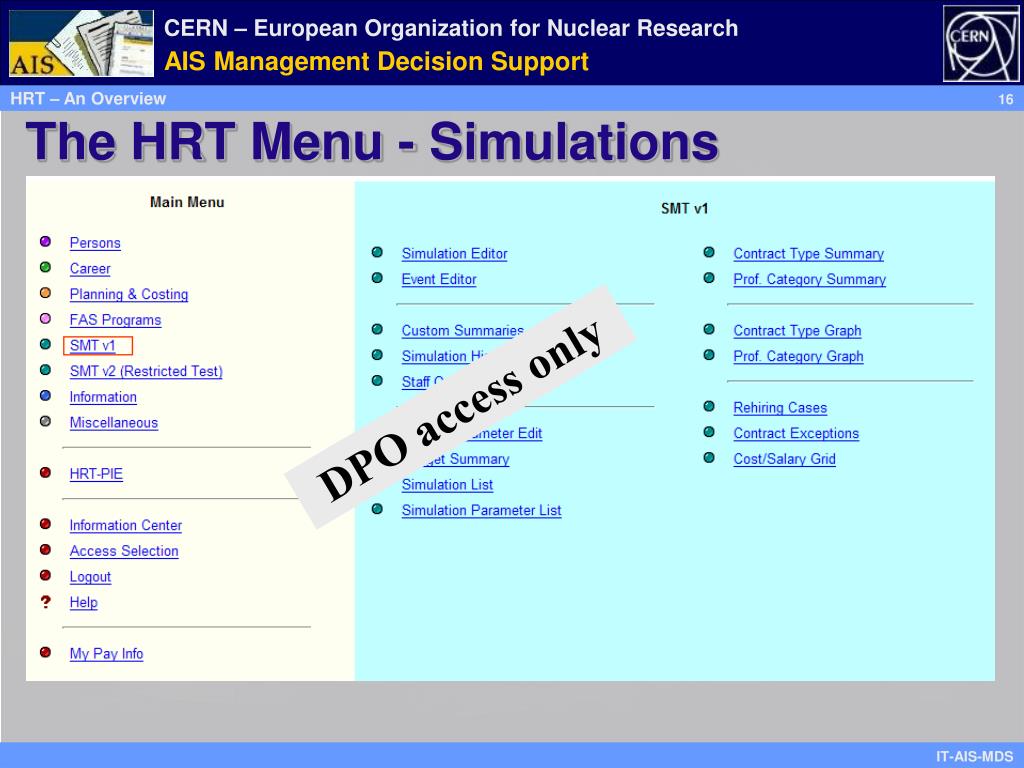View My Pay Info

click(x=106, y=654)
